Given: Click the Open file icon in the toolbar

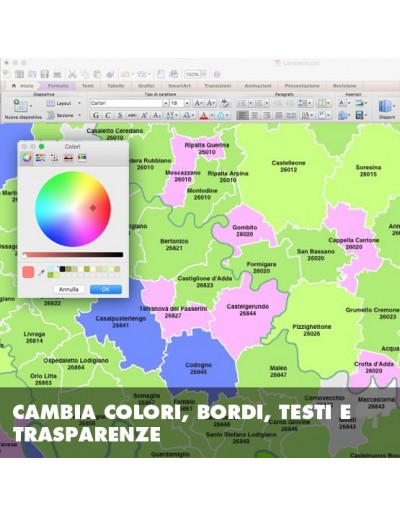Looking at the screenshot, I should click(32, 74).
